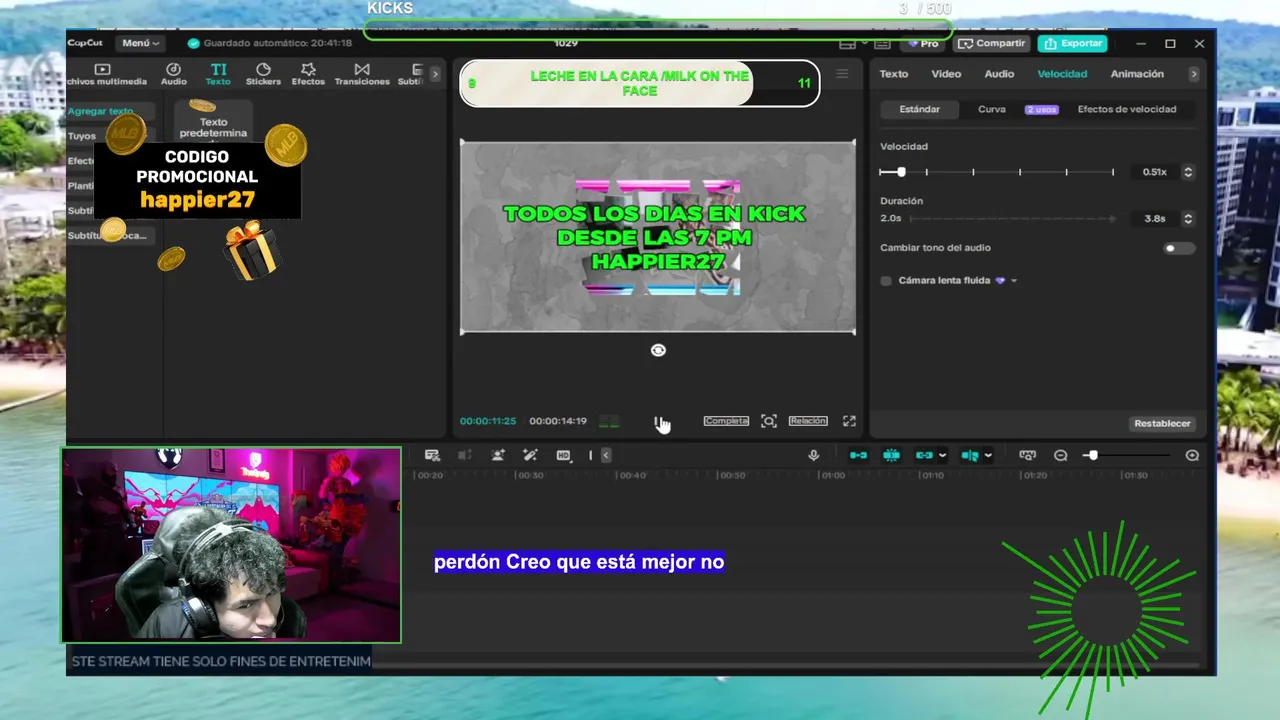Click the 01:00 timeline ruler mark
Screen dimensions: 1280x720
(832, 475)
